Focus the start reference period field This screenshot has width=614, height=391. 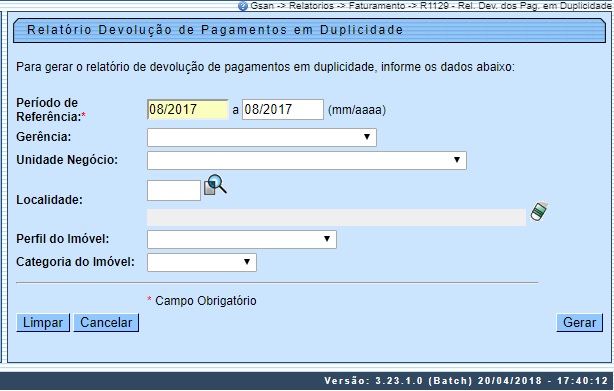(188, 110)
